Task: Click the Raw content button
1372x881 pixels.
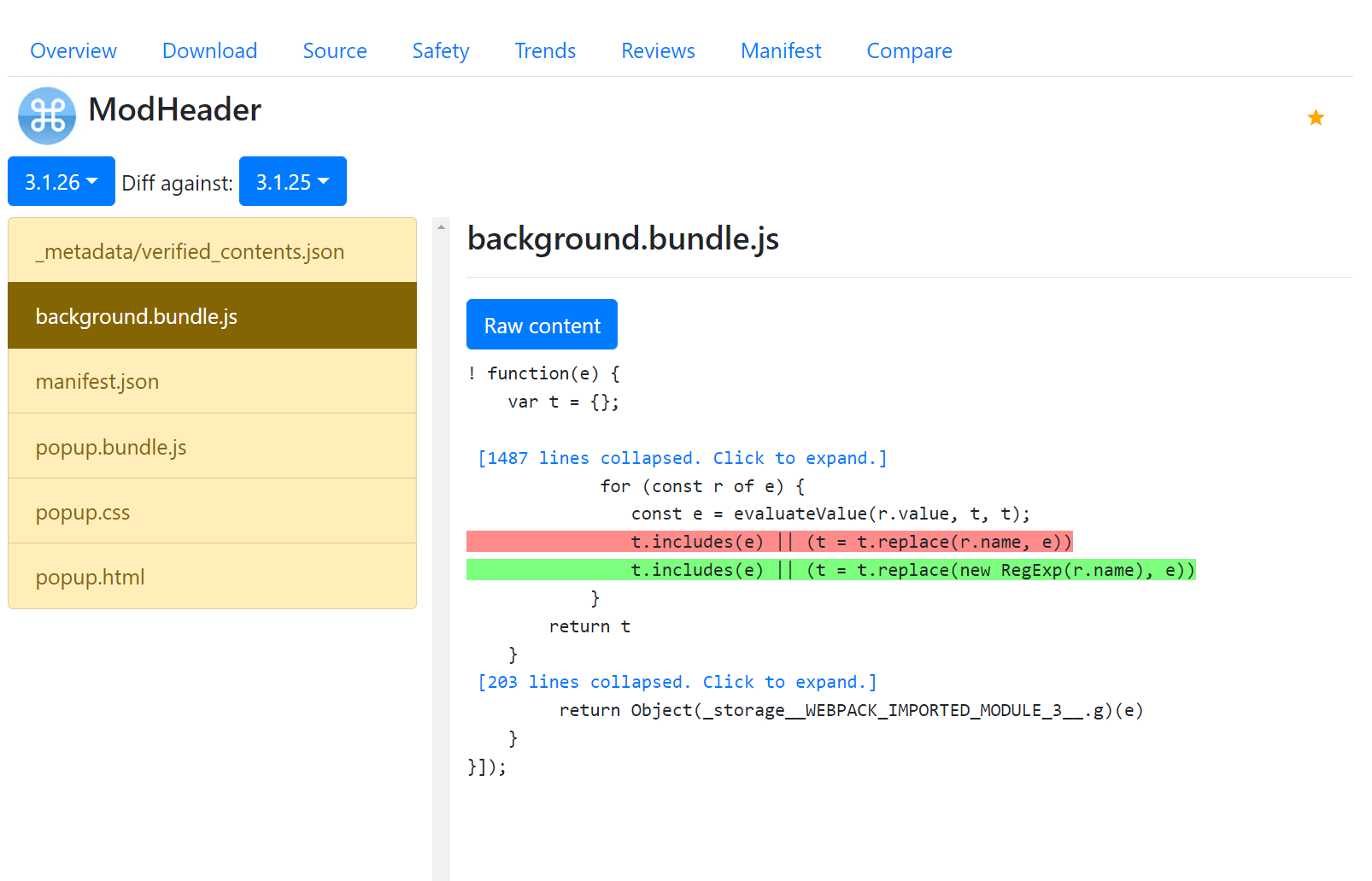Action: pyautogui.click(x=542, y=325)
